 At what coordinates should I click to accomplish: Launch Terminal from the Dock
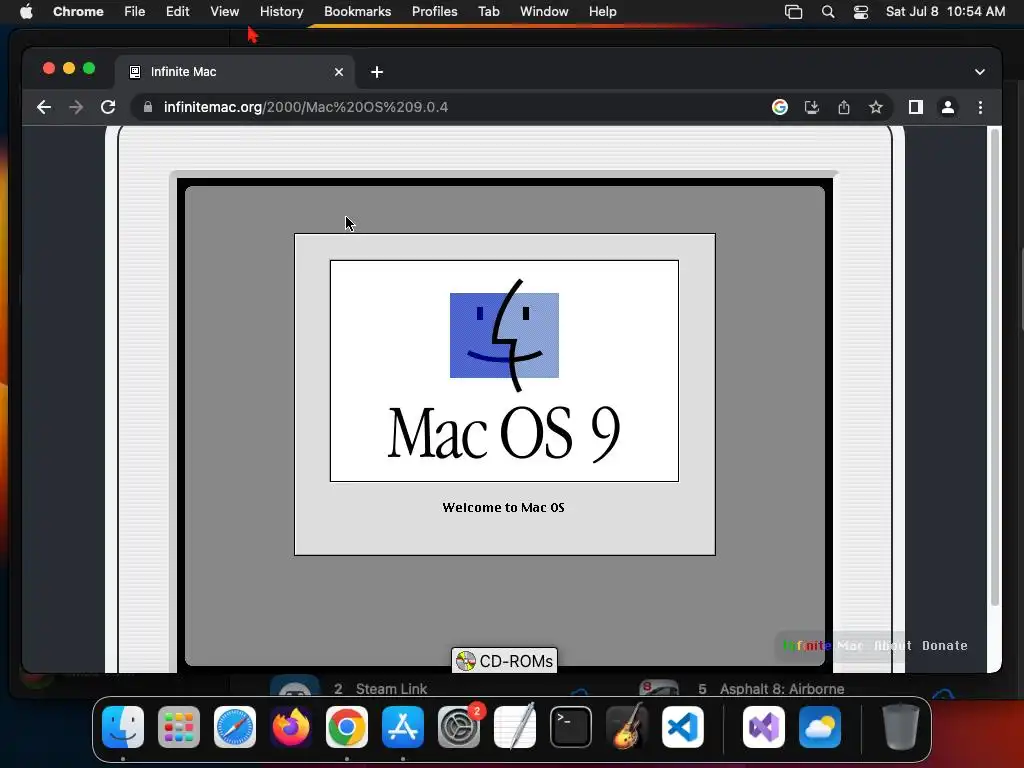coord(571,727)
